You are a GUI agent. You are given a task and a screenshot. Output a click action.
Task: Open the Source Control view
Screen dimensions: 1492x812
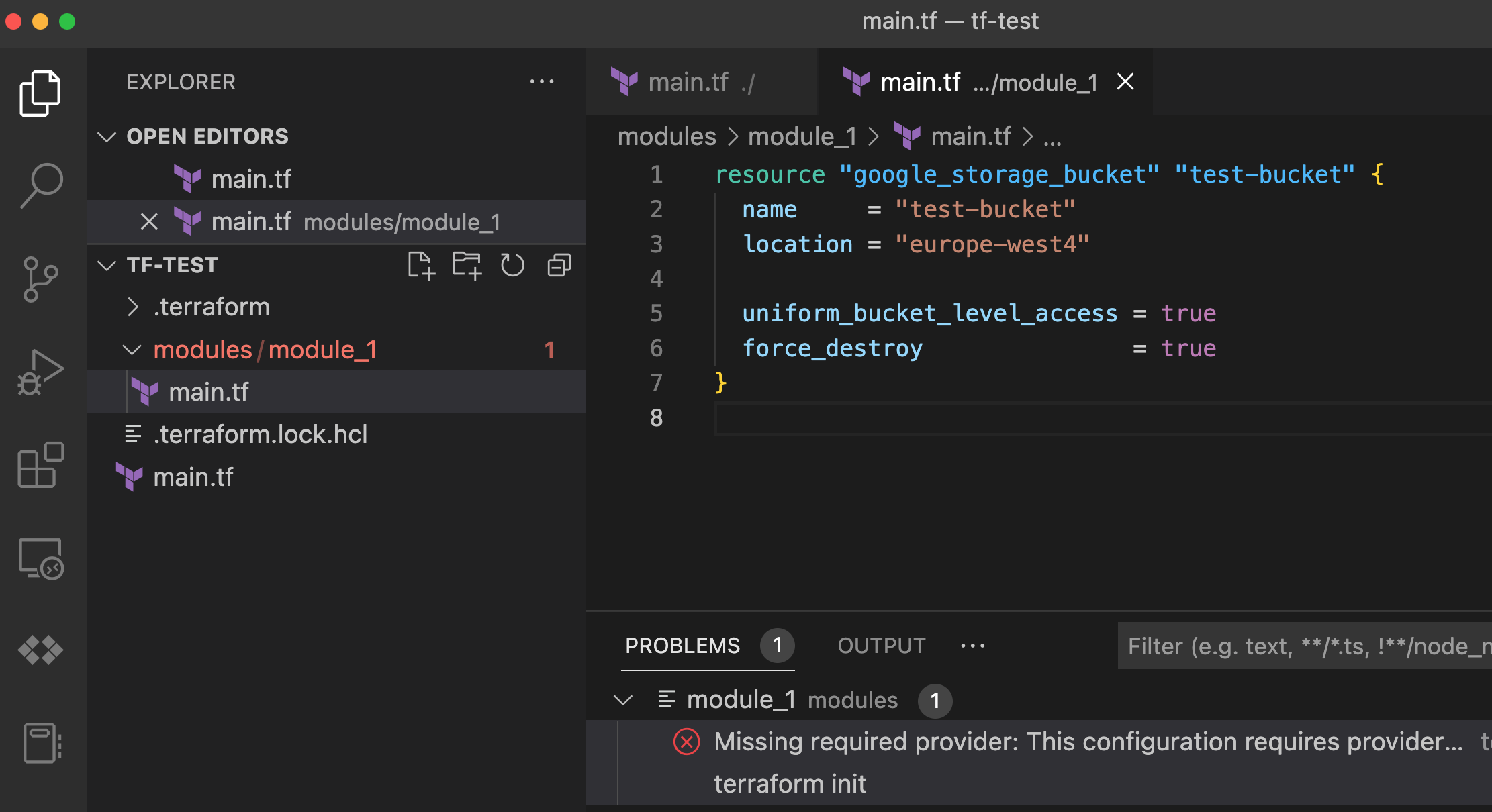(40, 278)
